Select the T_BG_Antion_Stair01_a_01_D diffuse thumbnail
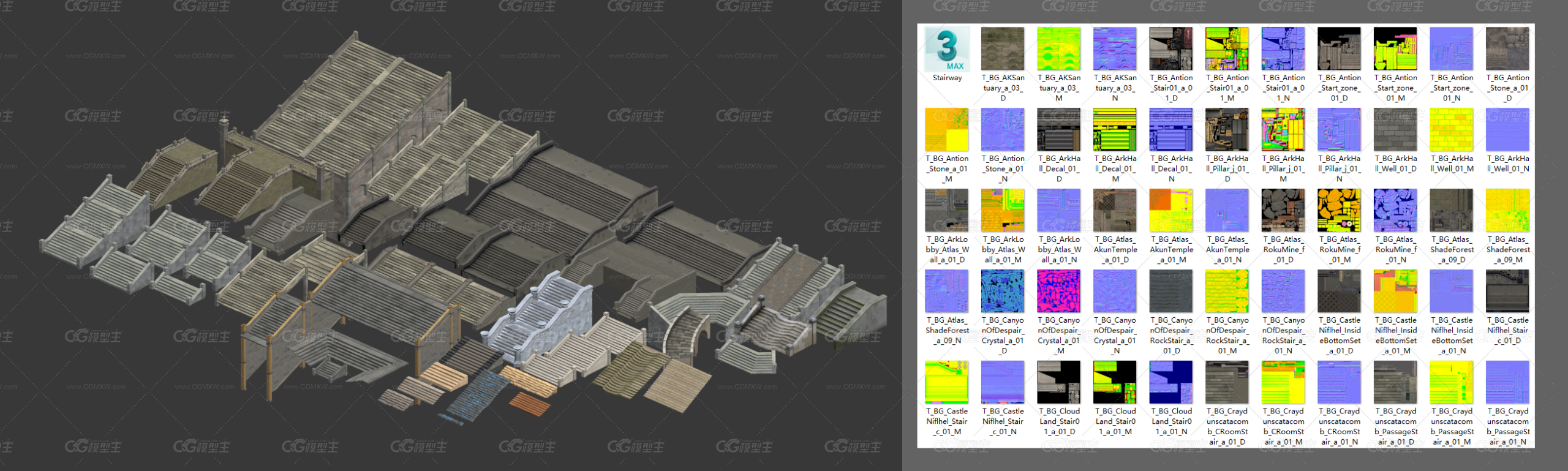This screenshot has width=1568, height=471. click(x=1171, y=49)
